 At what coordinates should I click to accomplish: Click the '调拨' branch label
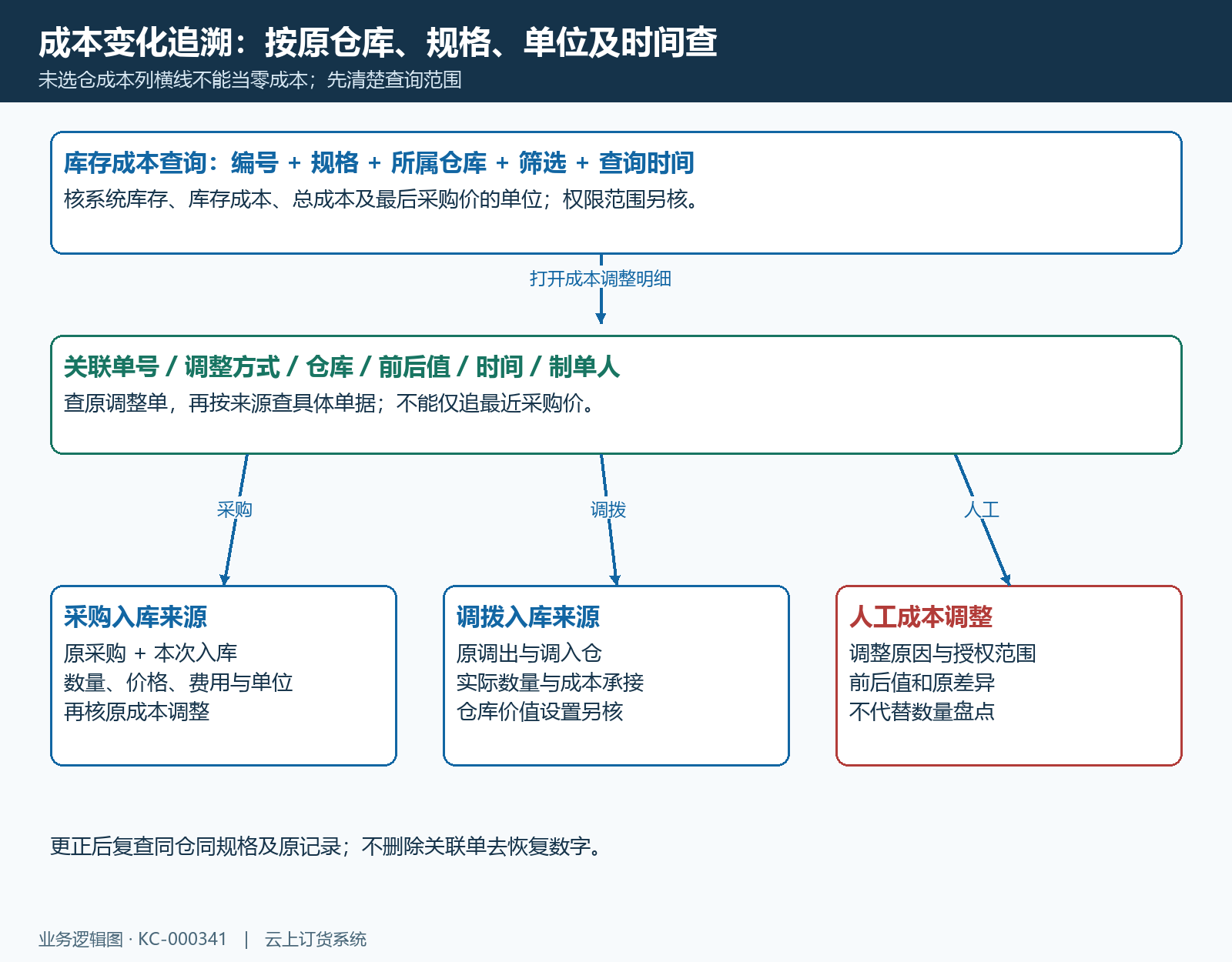(608, 509)
